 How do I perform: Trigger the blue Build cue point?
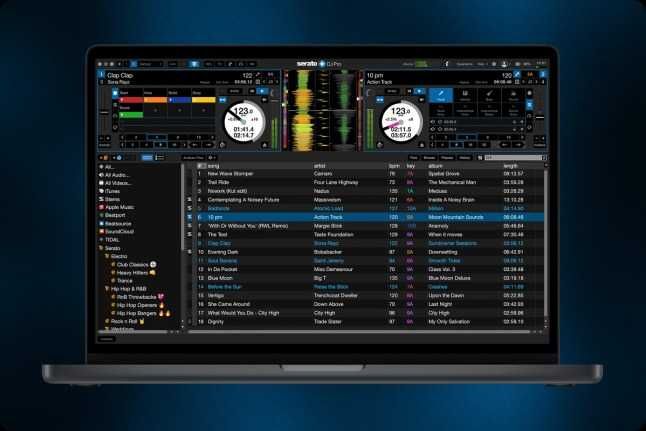click(179, 100)
